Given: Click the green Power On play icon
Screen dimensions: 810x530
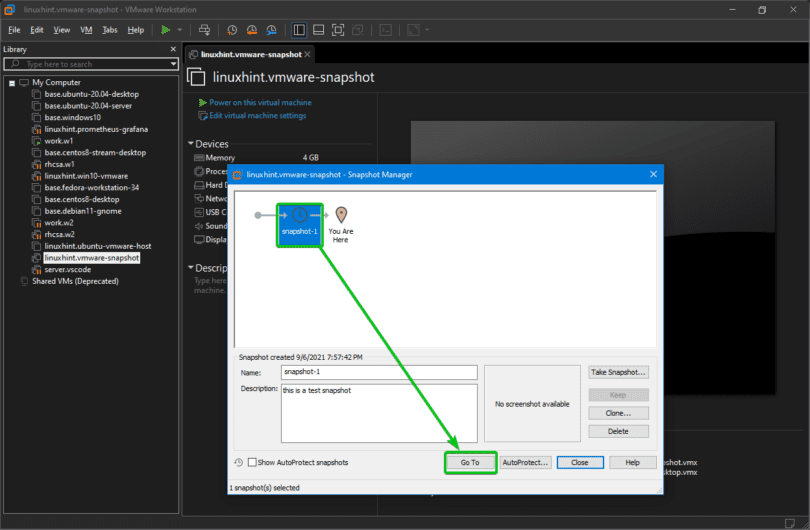Looking at the screenshot, I should pyautogui.click(x=165, y=30).
